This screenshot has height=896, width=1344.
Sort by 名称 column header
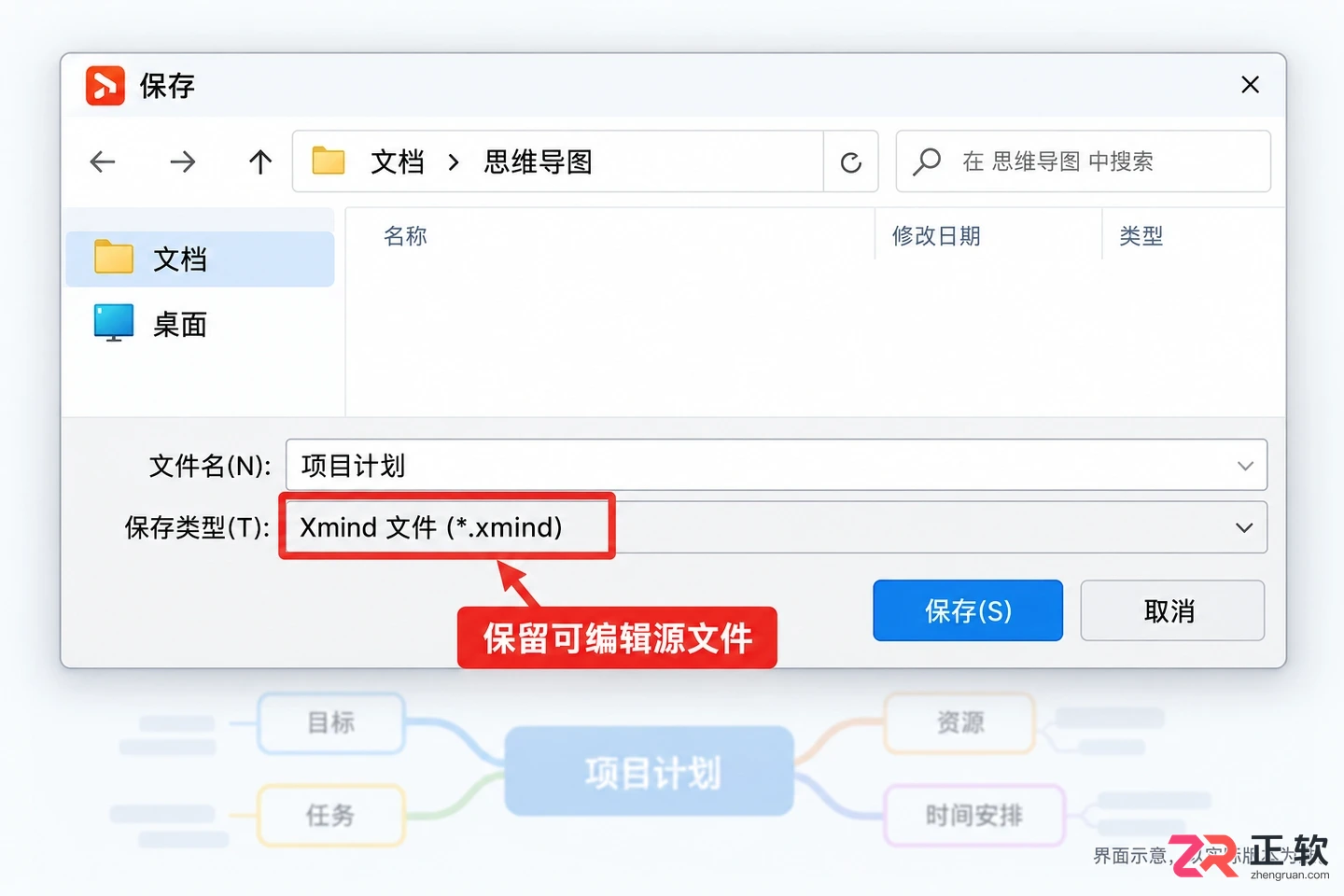405,236
